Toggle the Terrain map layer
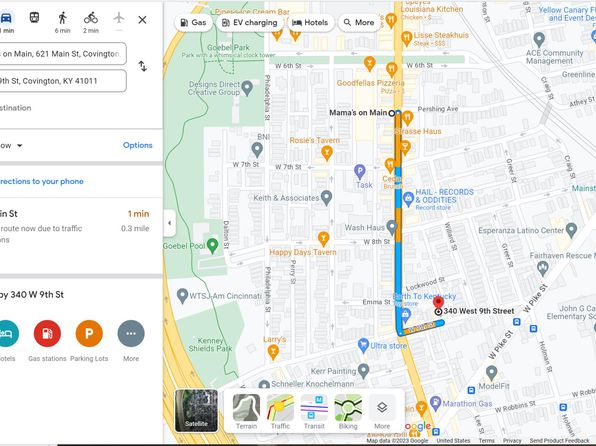596x446 pixels. pyautogui.click(x=246, y=412)
